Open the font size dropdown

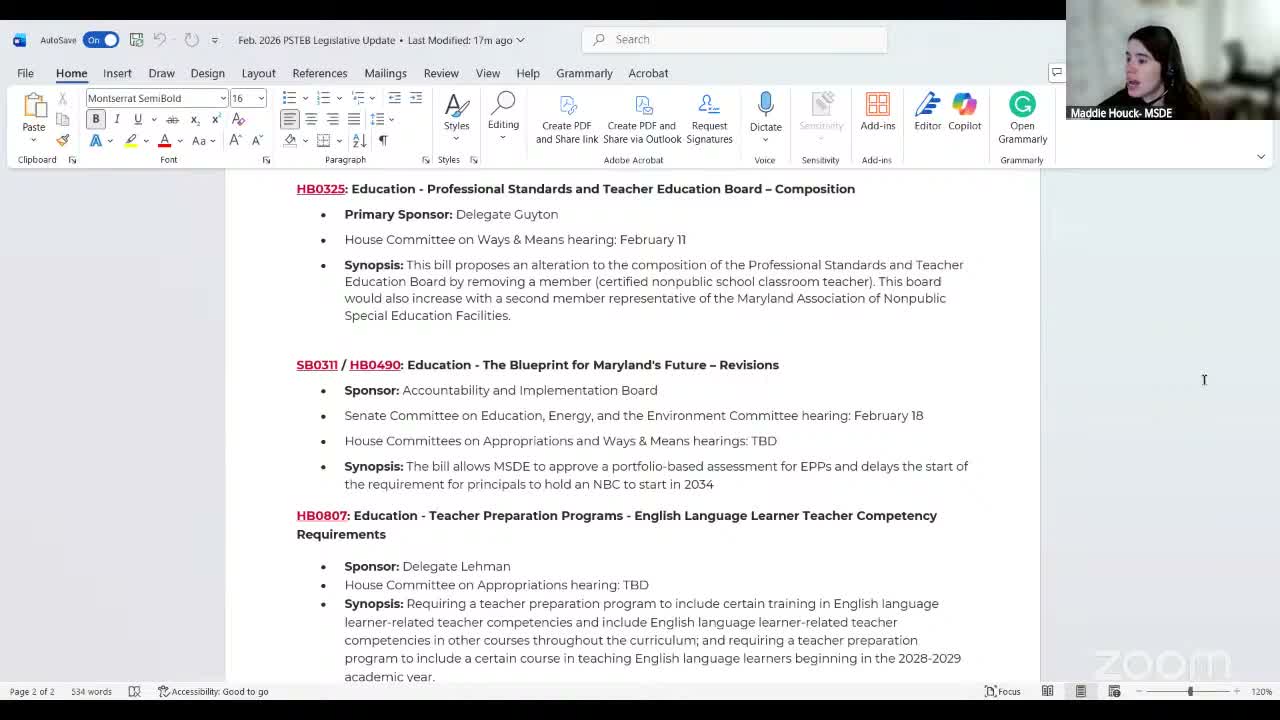pyautogui.click(x=261, y=98)
